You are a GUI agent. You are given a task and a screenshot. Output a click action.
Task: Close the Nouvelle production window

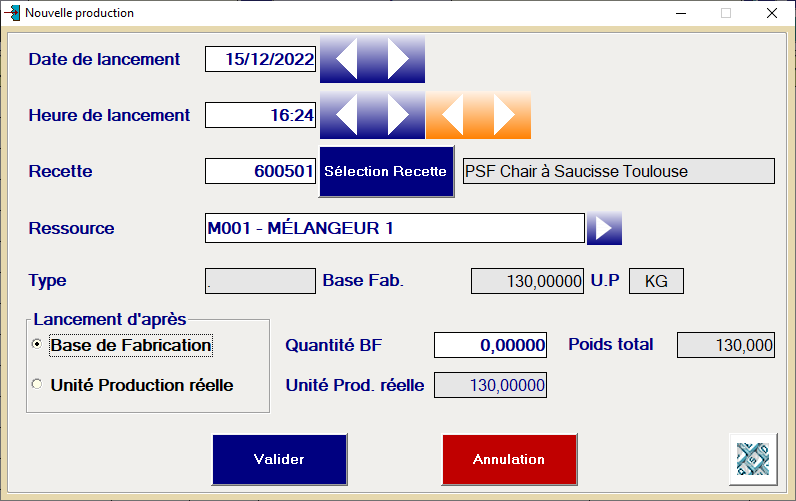pos(771,13)
